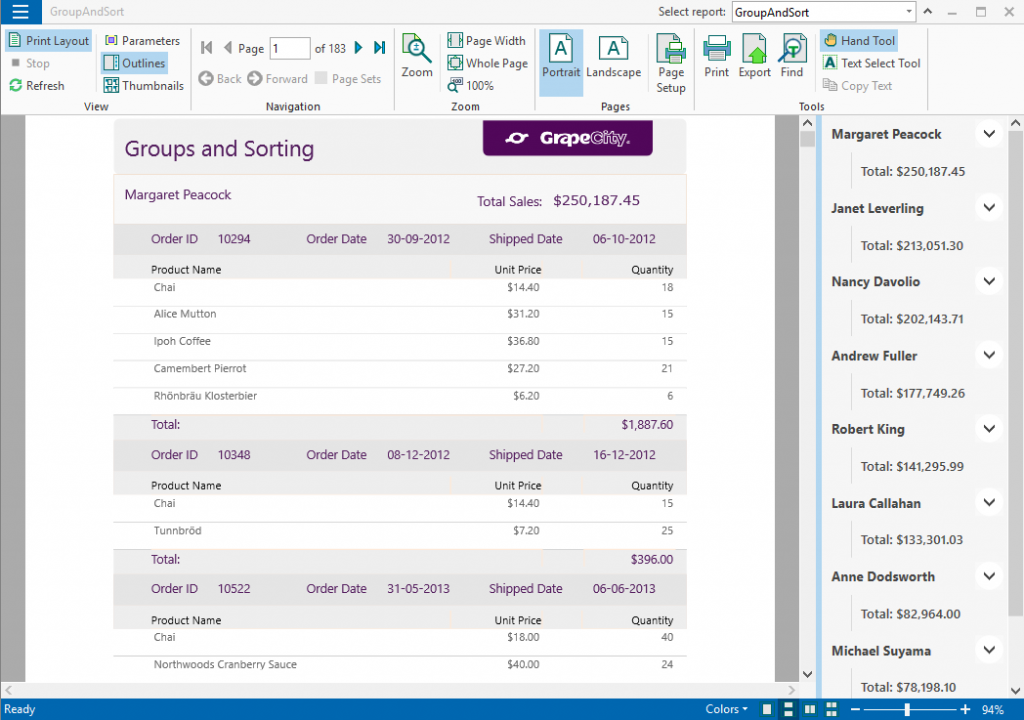This screenshot has width=1024, height=720.
Task: Open Total: $250,187.45 outline entry
Action: pyautogui.click(x=912, y=172)
